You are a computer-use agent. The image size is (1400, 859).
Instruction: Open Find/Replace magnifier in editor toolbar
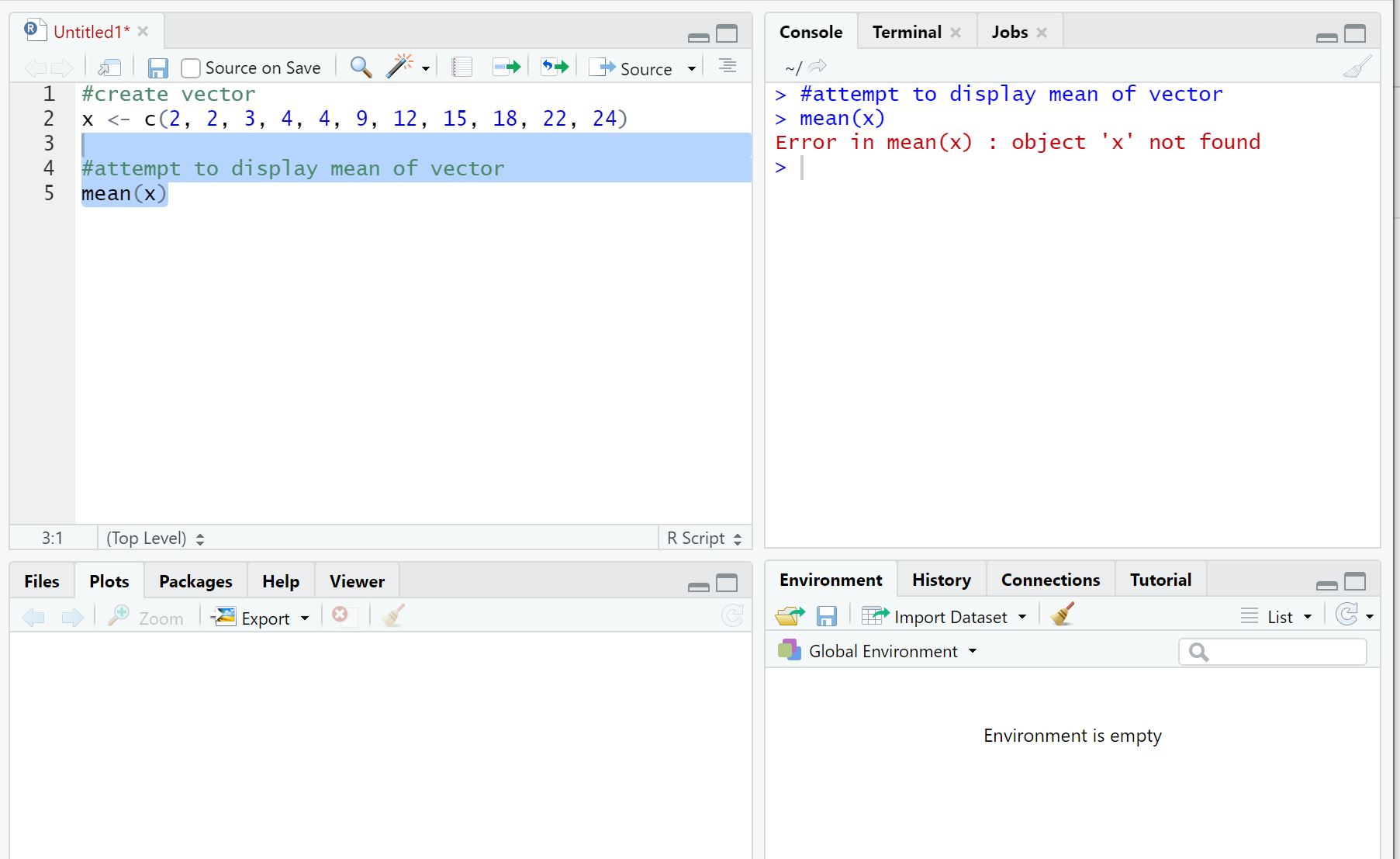pyautogui.click(x=360, y=68)
